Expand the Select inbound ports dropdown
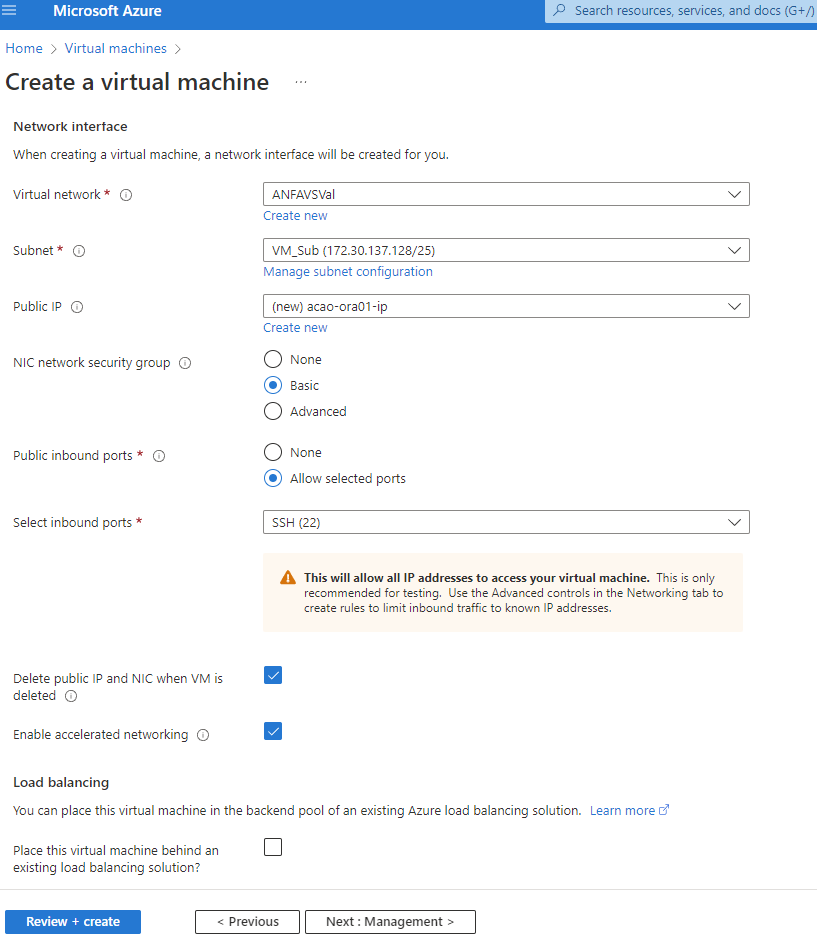The height and width of the screenshot is (940, 817). (x=505, y=522)
